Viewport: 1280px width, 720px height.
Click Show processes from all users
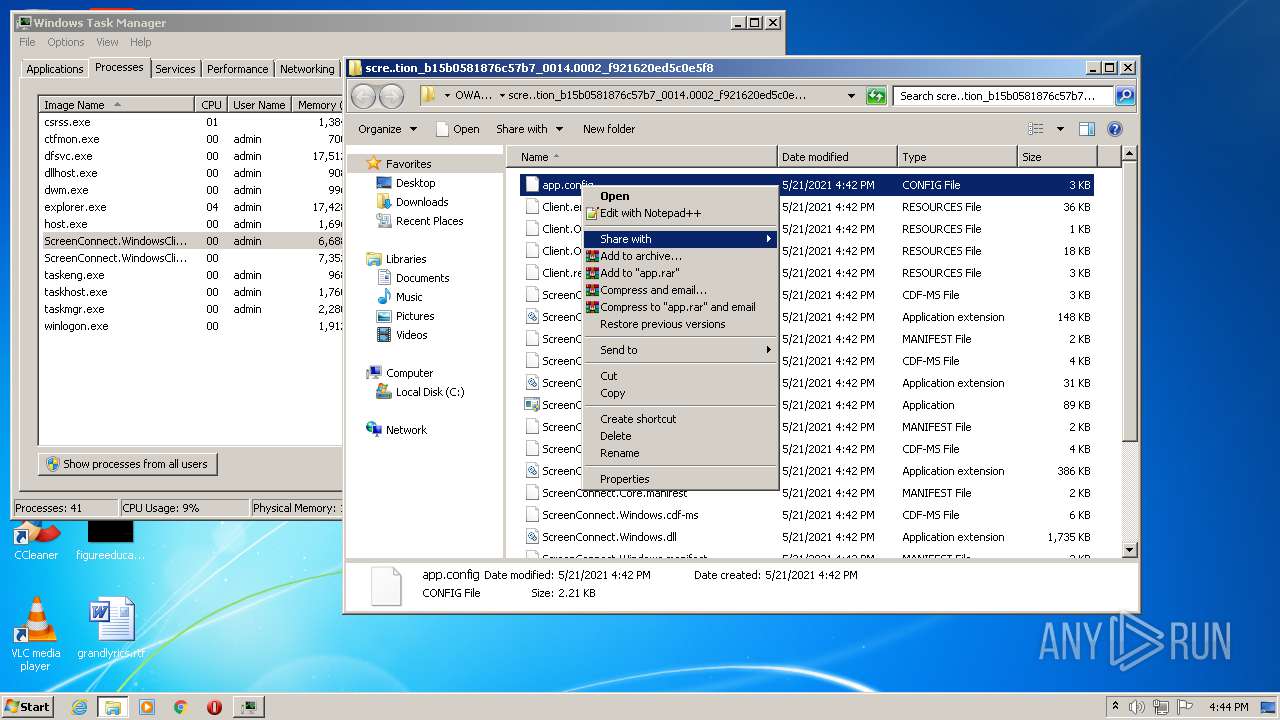point(128,464)
